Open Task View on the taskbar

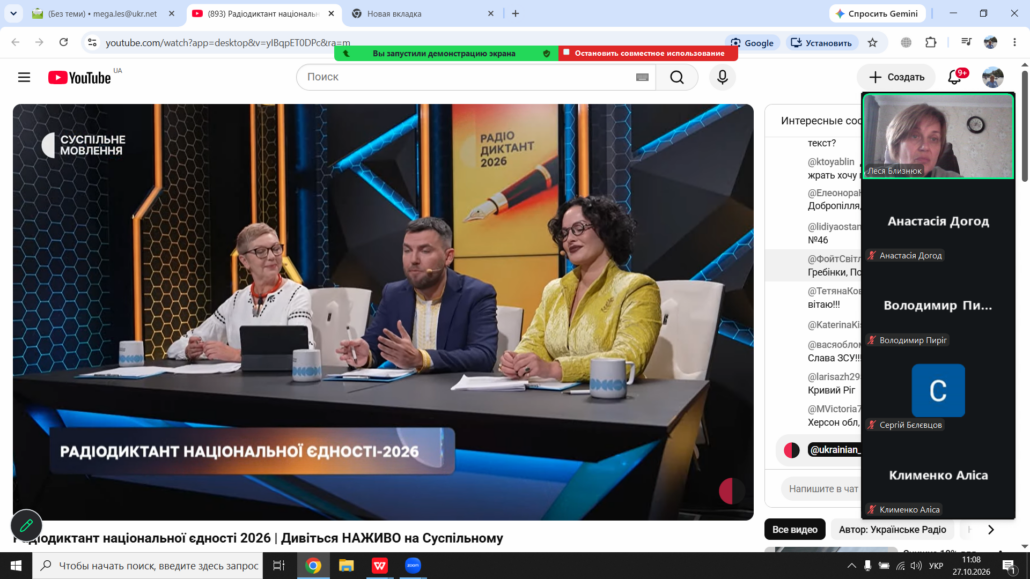point(279,566)
